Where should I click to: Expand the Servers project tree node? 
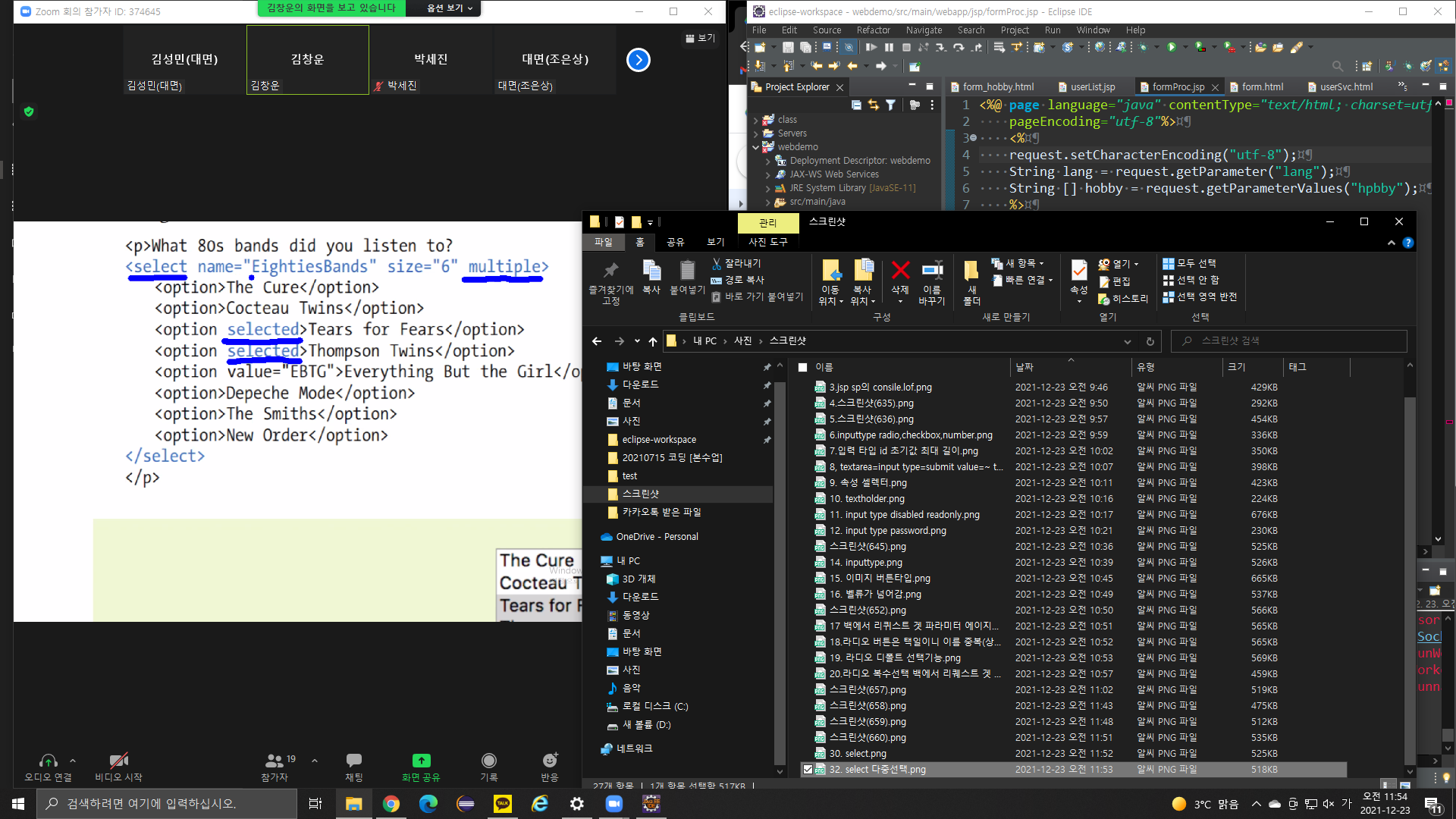[x=756, y=133]
